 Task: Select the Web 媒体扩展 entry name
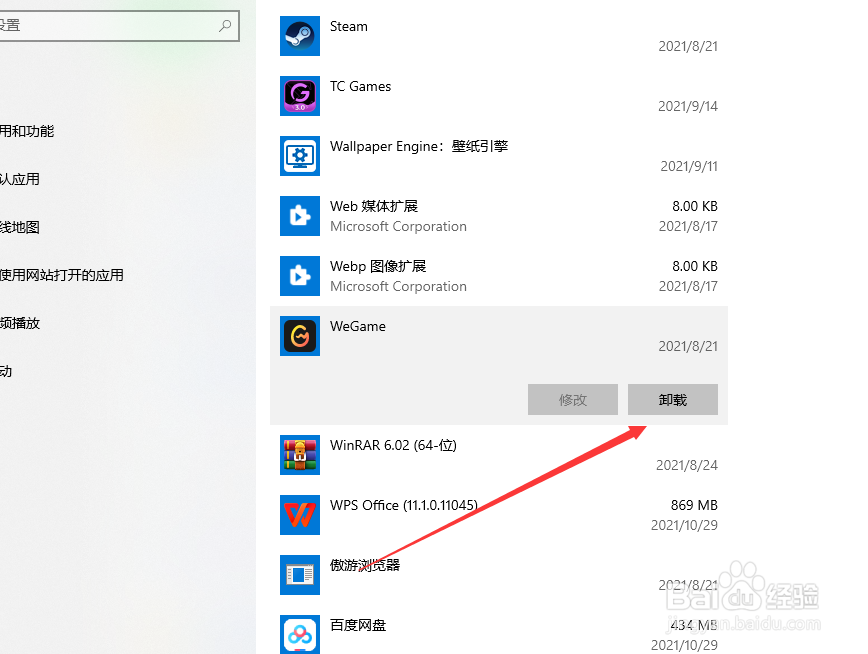tap(374, 206)
